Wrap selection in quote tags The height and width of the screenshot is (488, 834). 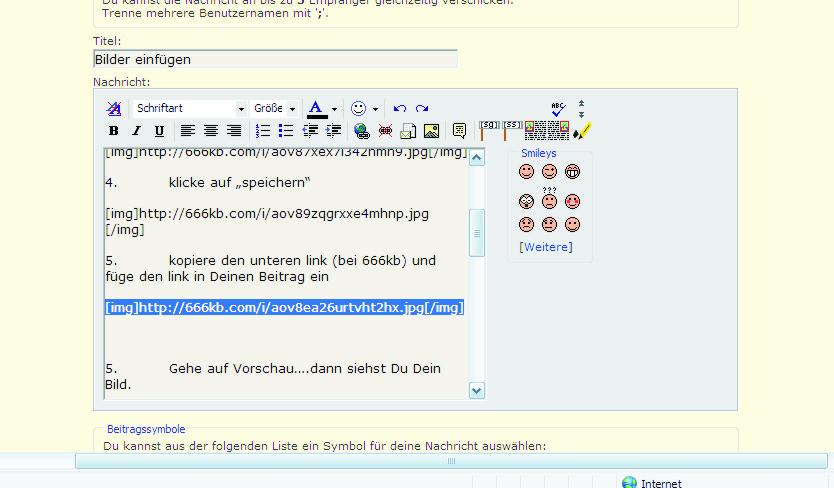click(x=460, y=131)
